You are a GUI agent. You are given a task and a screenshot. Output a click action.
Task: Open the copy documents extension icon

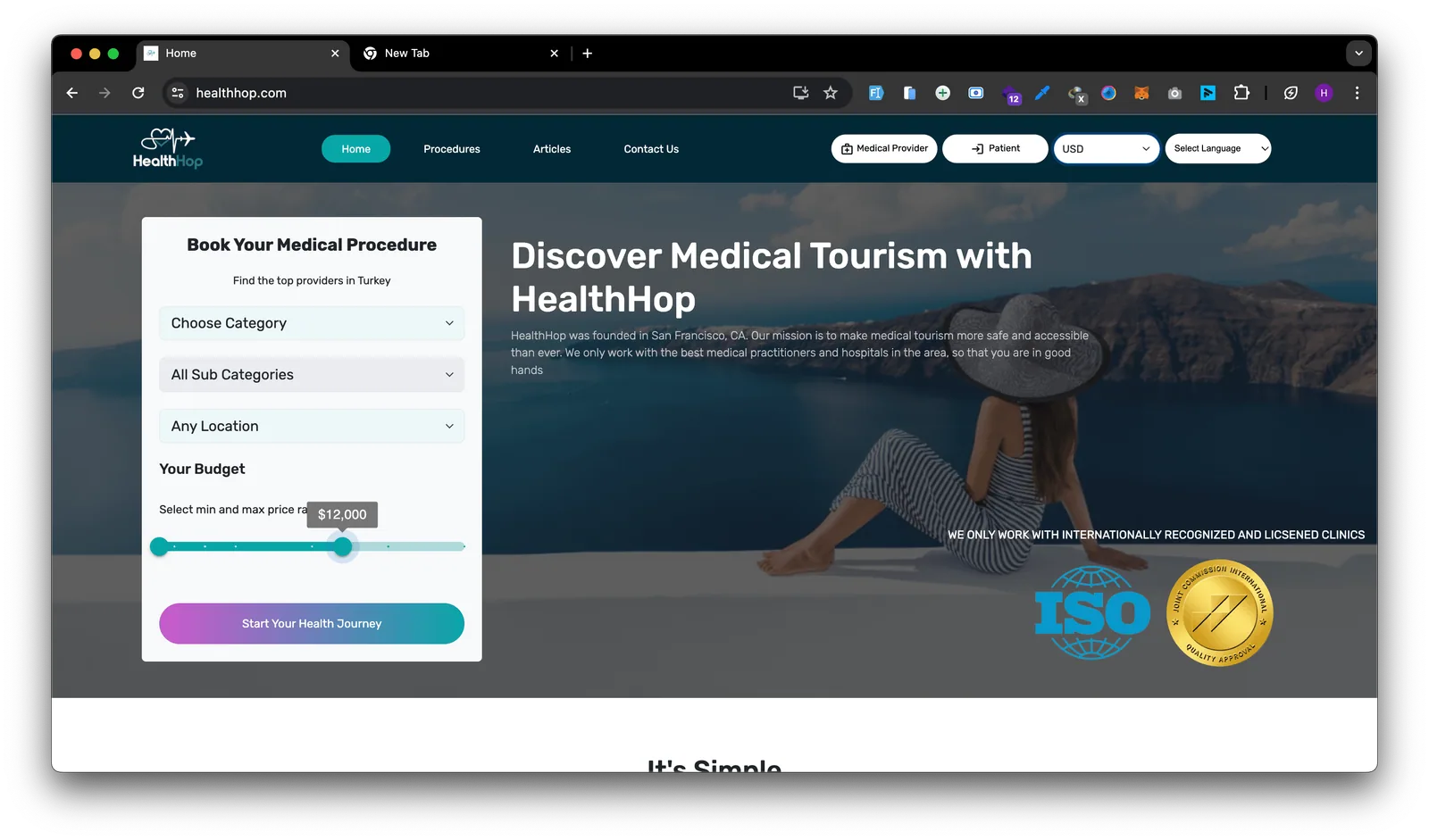[909, 93]
